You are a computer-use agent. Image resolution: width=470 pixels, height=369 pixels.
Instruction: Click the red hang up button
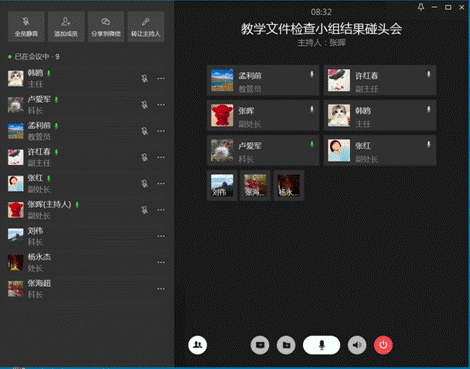[383, 345]
